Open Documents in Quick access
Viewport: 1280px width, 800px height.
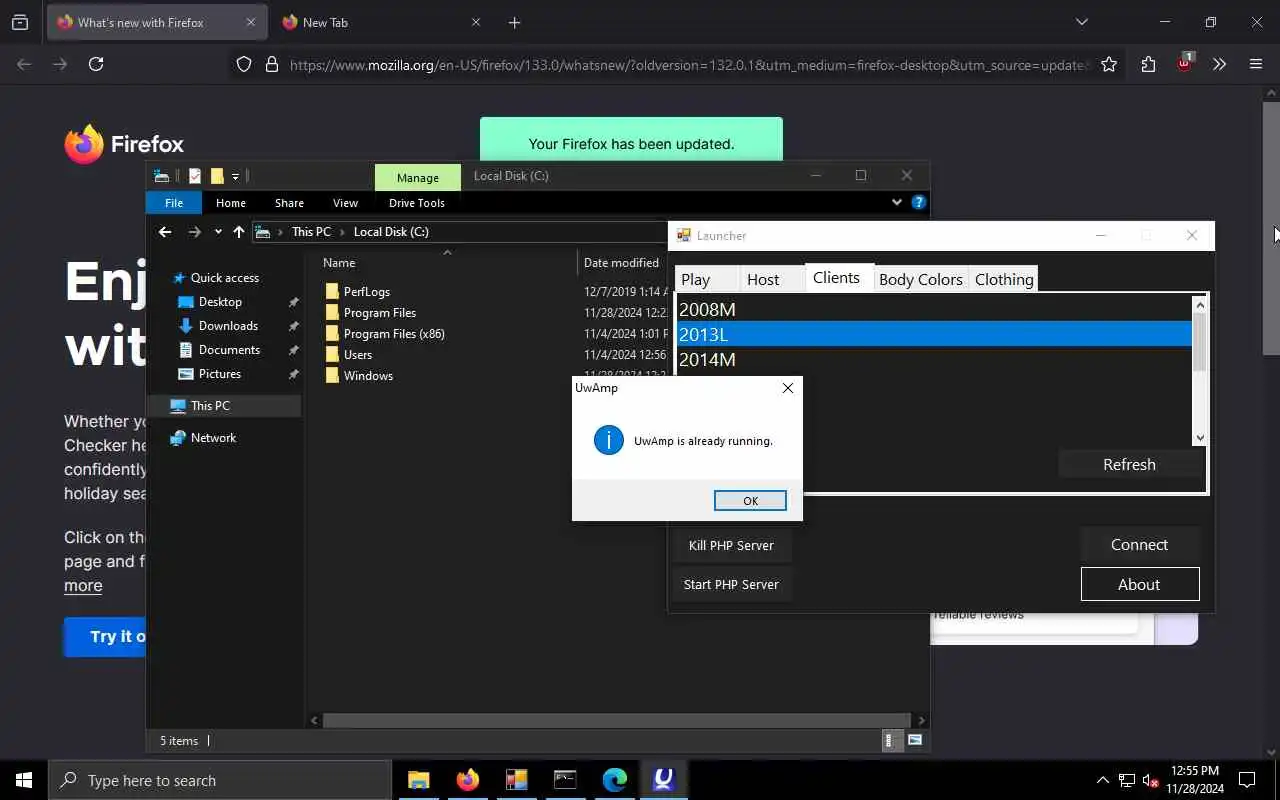pyautogui.click(x=229, y=350)
